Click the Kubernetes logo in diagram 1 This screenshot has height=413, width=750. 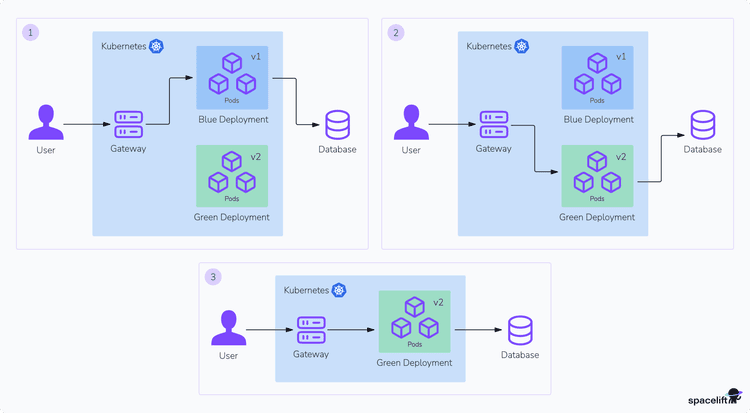(x=156, y=46)
